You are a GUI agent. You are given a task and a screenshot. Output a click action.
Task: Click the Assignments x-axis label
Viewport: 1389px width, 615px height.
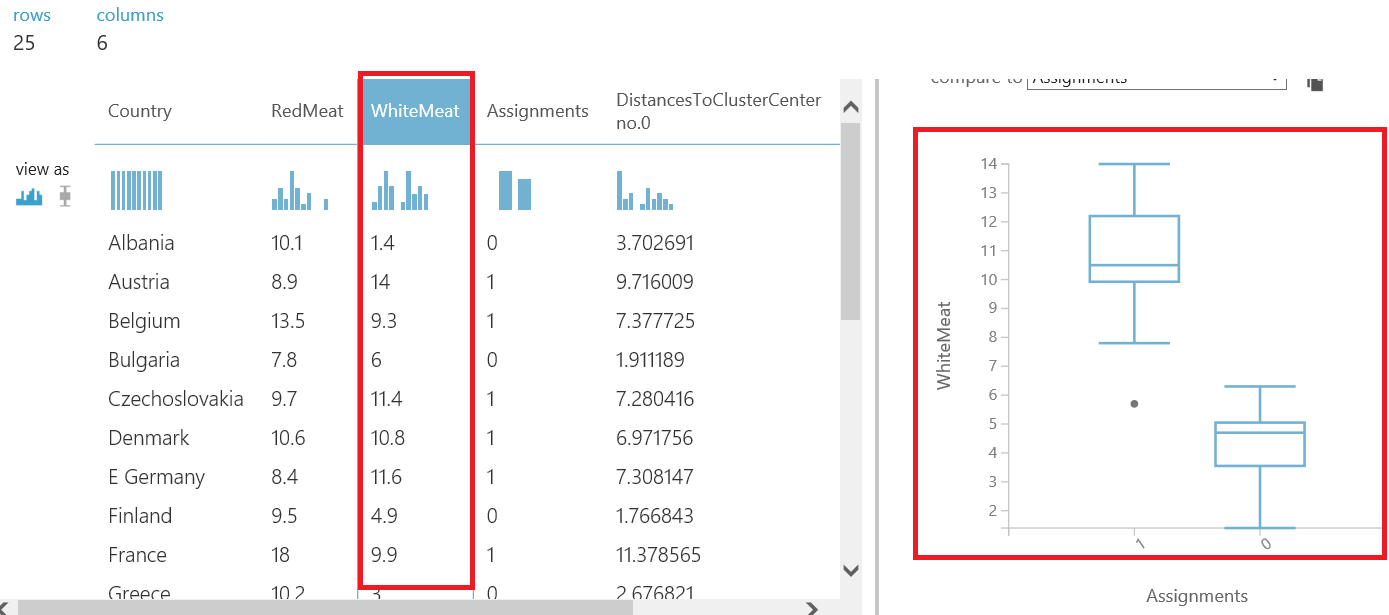pos(1197,596)
